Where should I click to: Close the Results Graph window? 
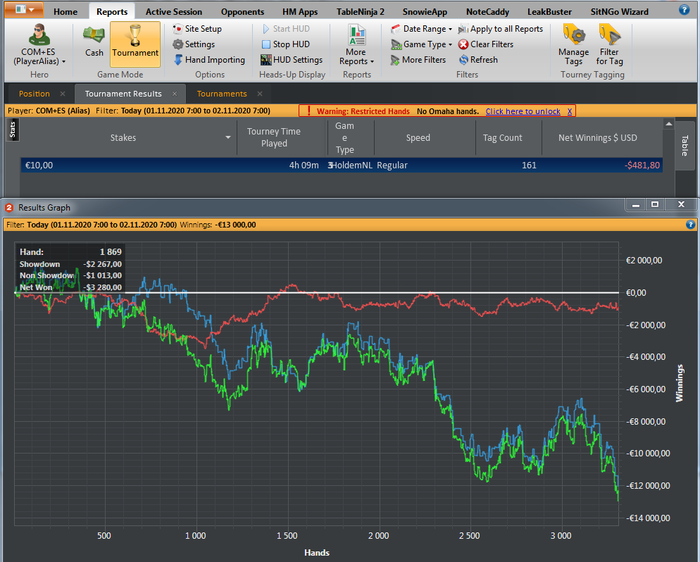tap(681, 205)
